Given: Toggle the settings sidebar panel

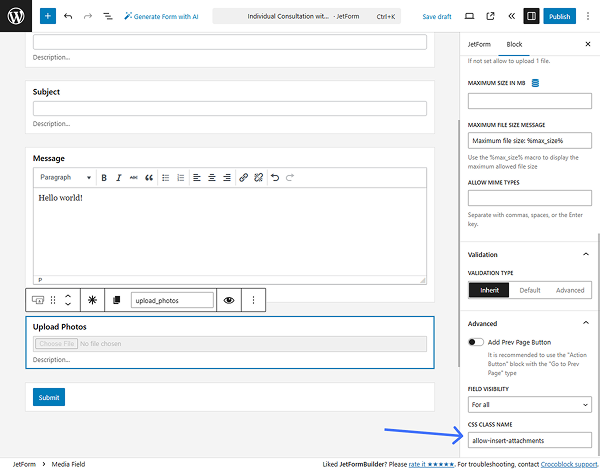Looking at the screenshot, I should click(531, 16).
